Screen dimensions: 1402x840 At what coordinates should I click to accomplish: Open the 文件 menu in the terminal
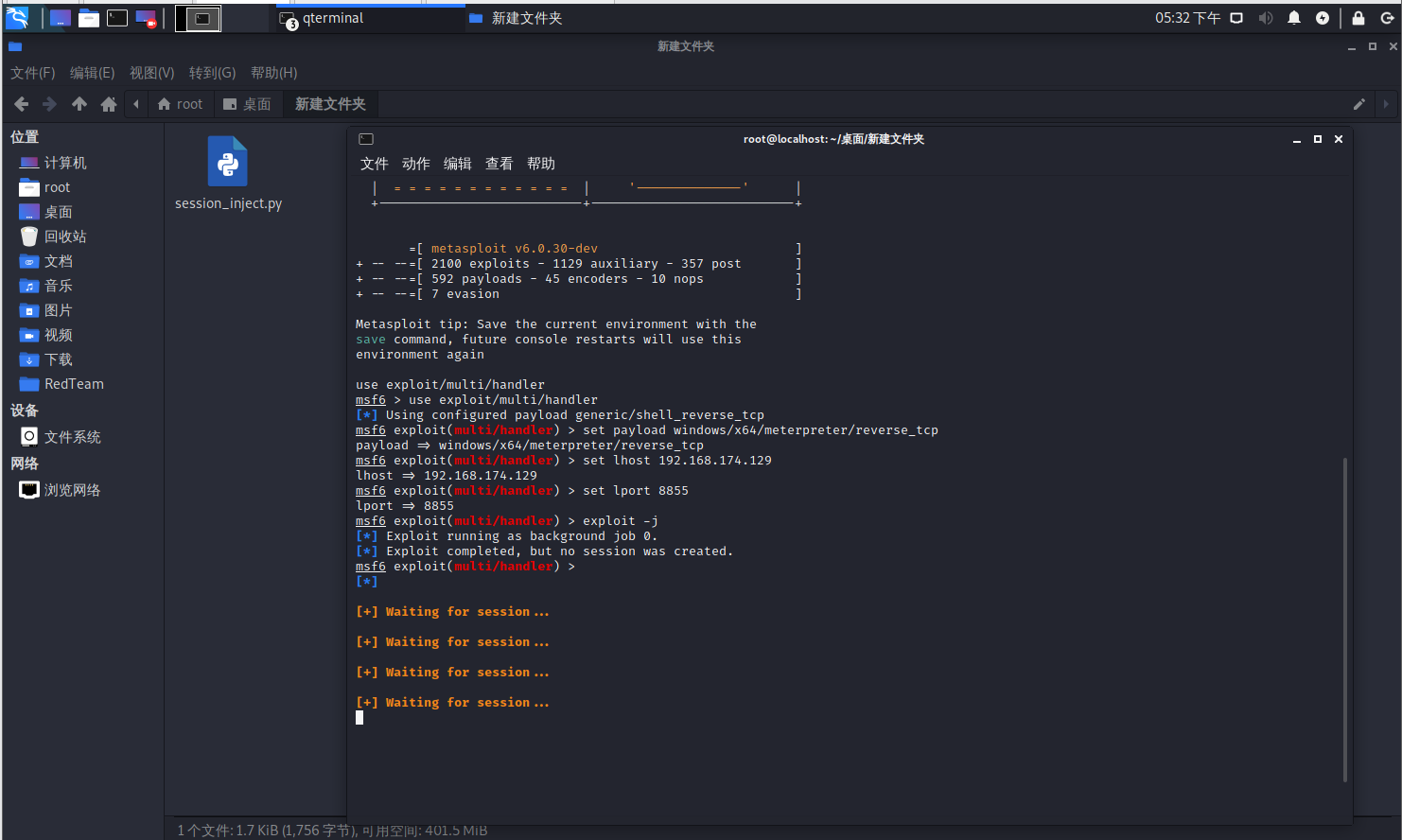click(x=375, y=164)
